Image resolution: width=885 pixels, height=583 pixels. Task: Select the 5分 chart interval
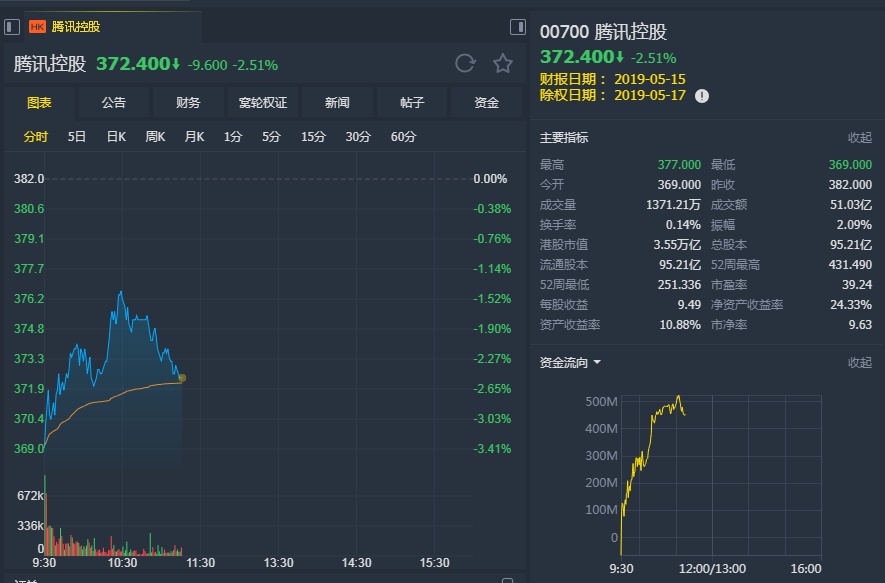271,137
